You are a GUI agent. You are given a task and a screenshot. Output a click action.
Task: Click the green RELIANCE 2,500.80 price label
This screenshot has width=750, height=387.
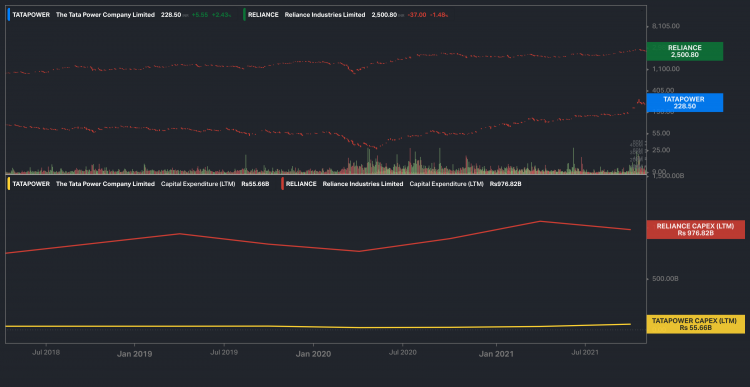coord(684,51)
